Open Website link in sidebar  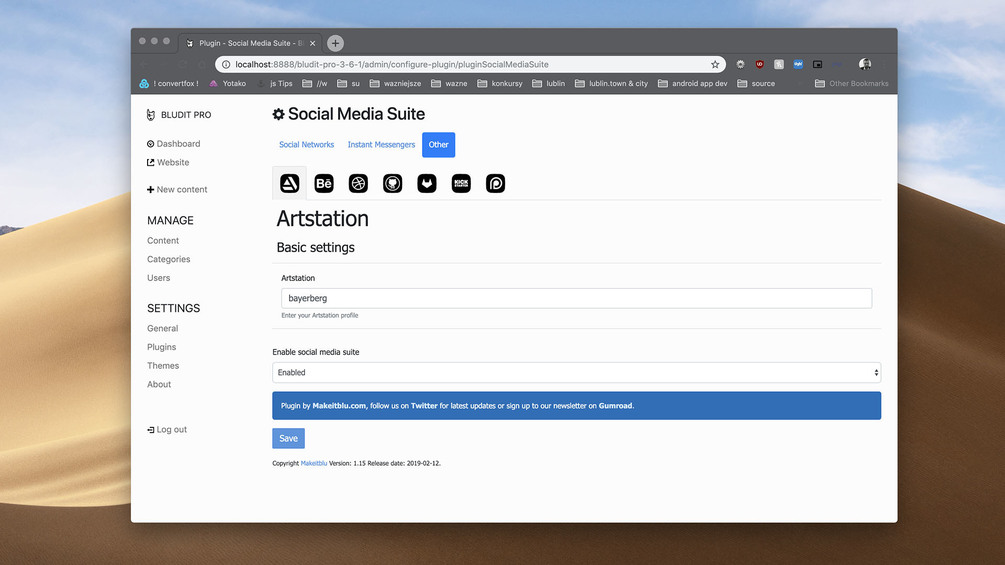coord(168,162)
